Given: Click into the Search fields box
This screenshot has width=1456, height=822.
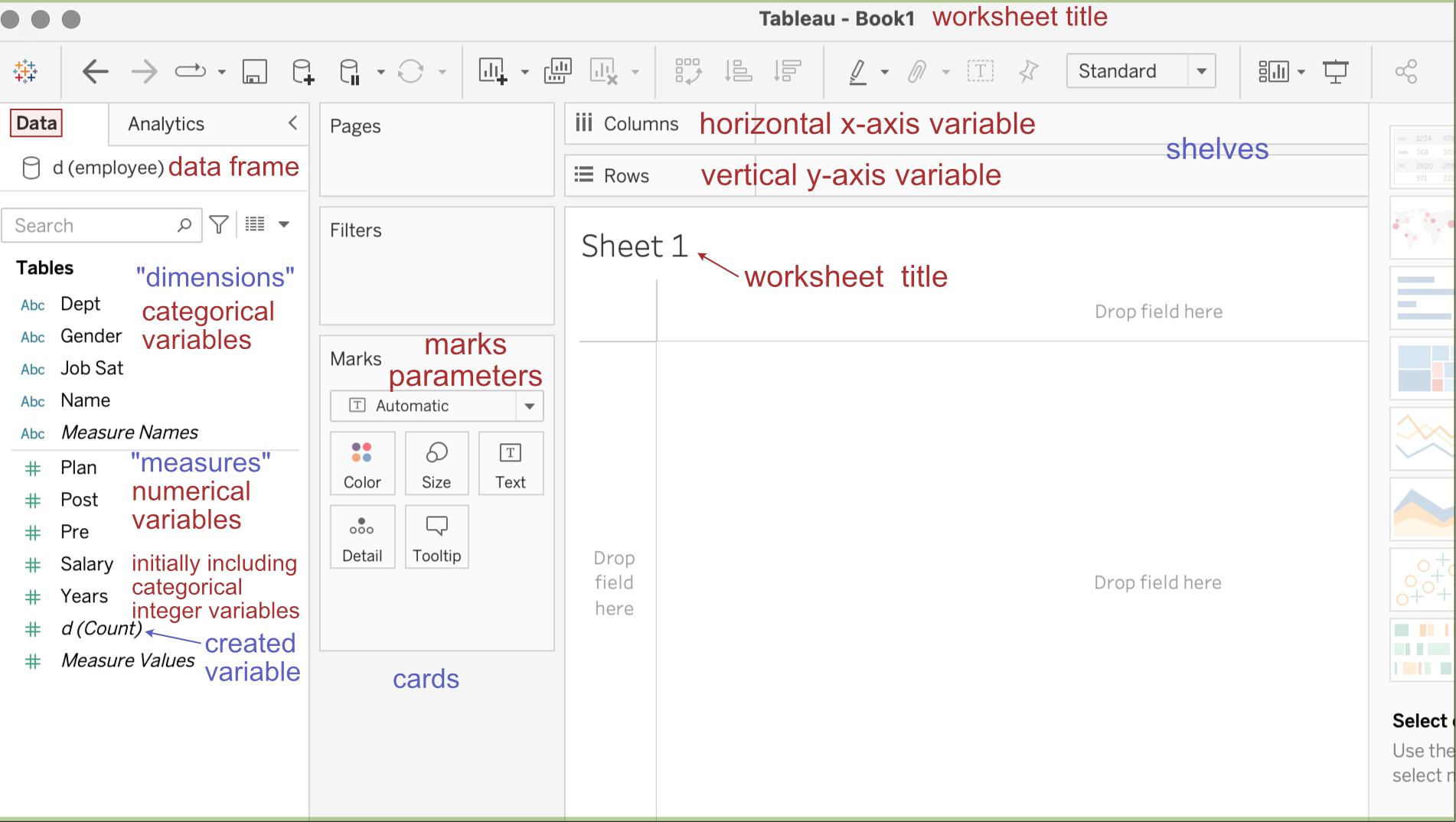Looking at the screenshot, I should click(x=92, y=226).
